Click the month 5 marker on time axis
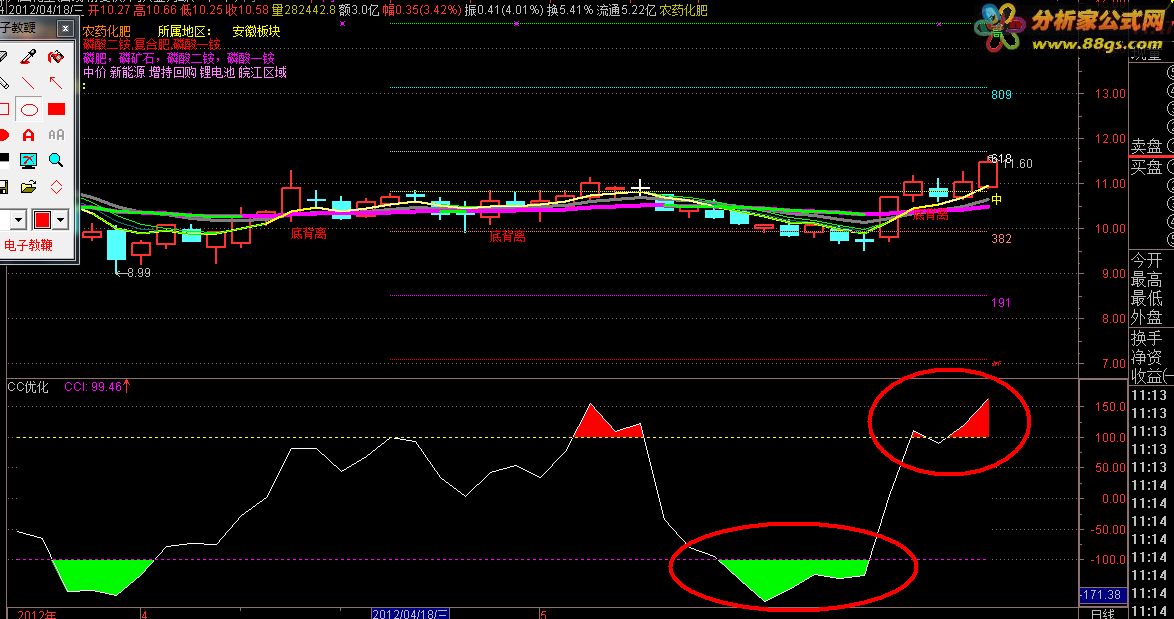 click(x=544, y=614)
